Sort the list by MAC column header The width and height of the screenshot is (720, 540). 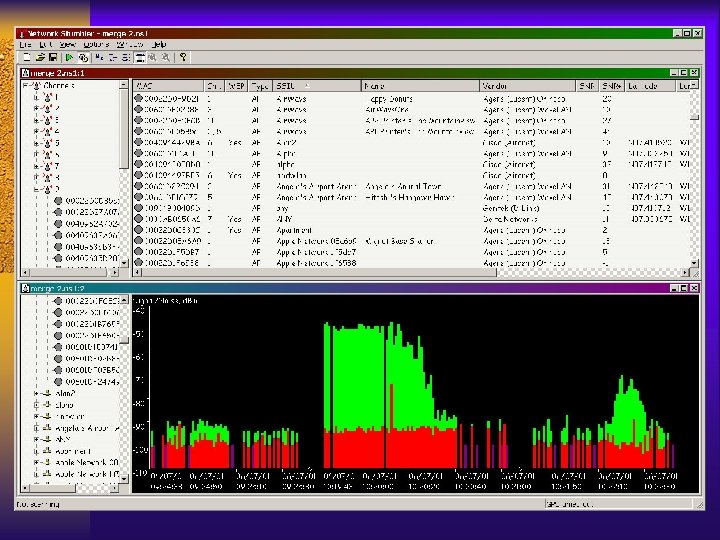[169, 86]
